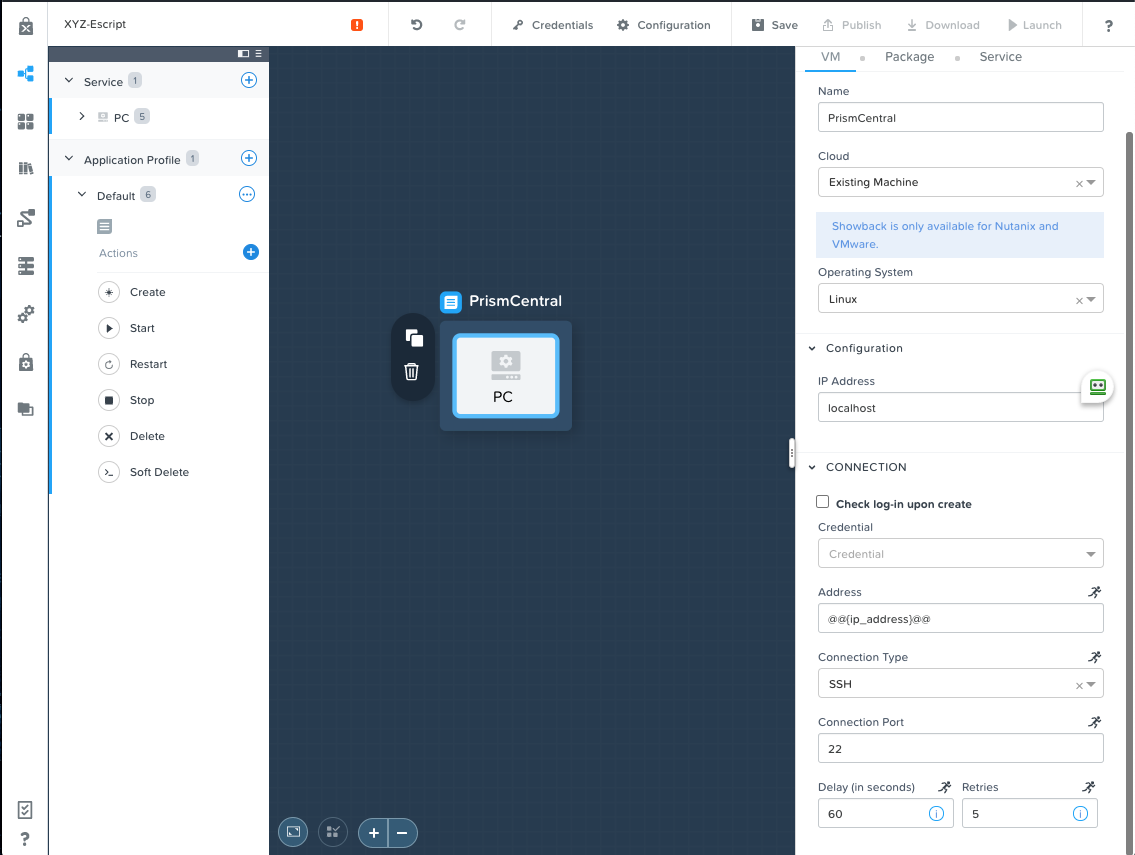The image size is (1135, 855).
Task: Edit the IP Address field
Action: [x=961, y=408]
